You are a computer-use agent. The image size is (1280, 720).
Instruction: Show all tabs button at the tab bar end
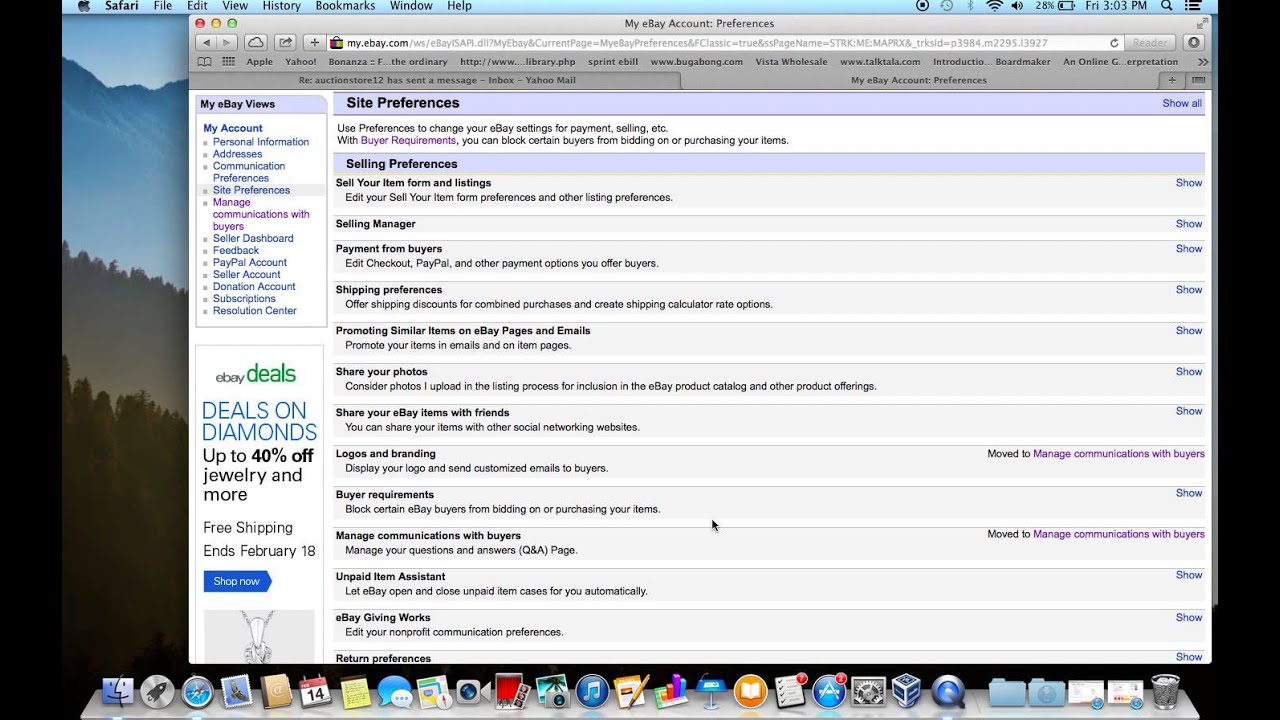click(x=1198, y=80)
